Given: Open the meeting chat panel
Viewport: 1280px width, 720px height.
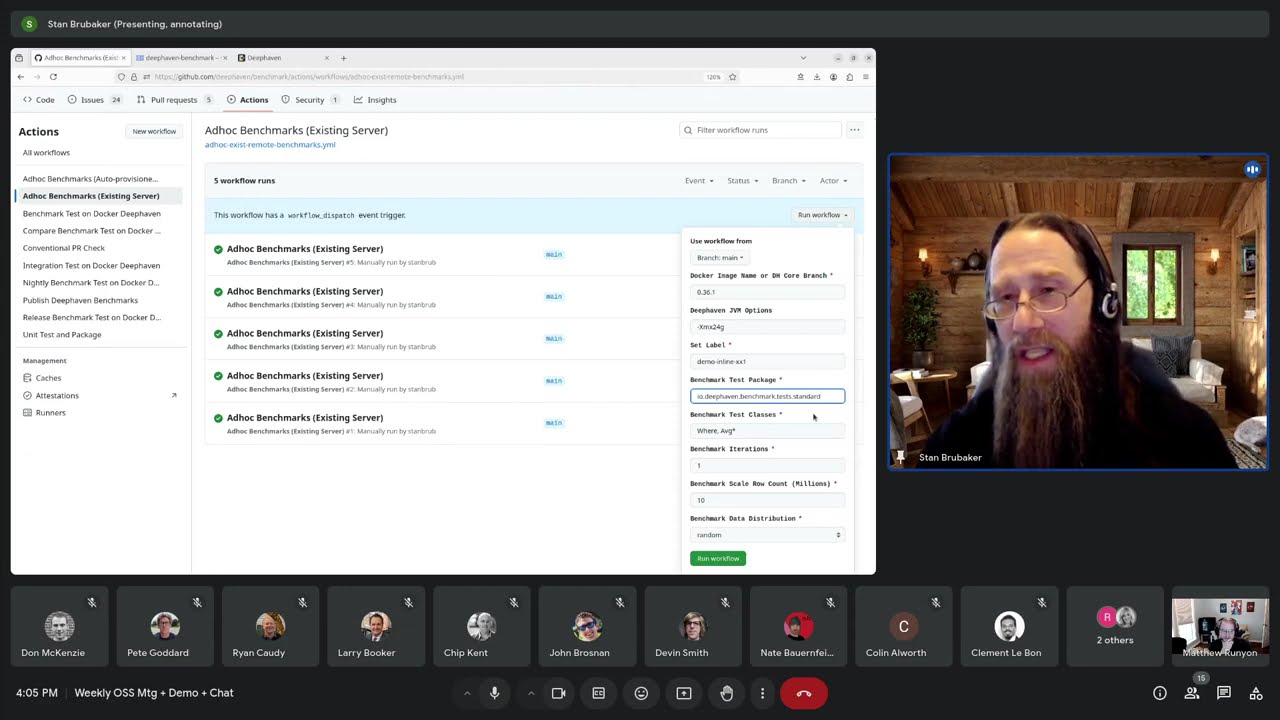Looking at the screenshot, I should click(1224, 693).
